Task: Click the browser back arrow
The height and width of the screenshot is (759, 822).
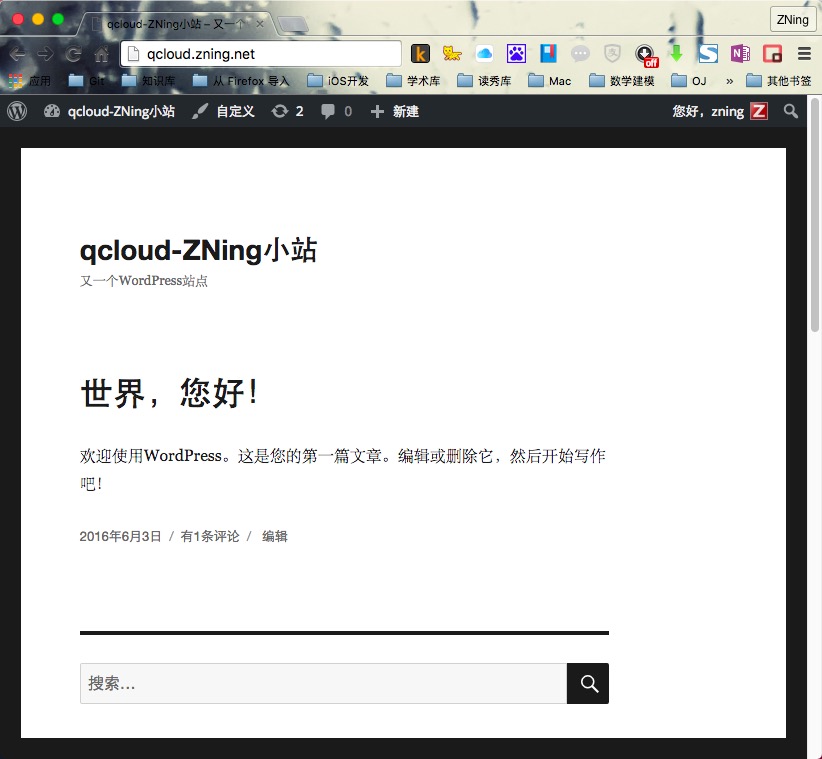Action: tap(17, 53)
